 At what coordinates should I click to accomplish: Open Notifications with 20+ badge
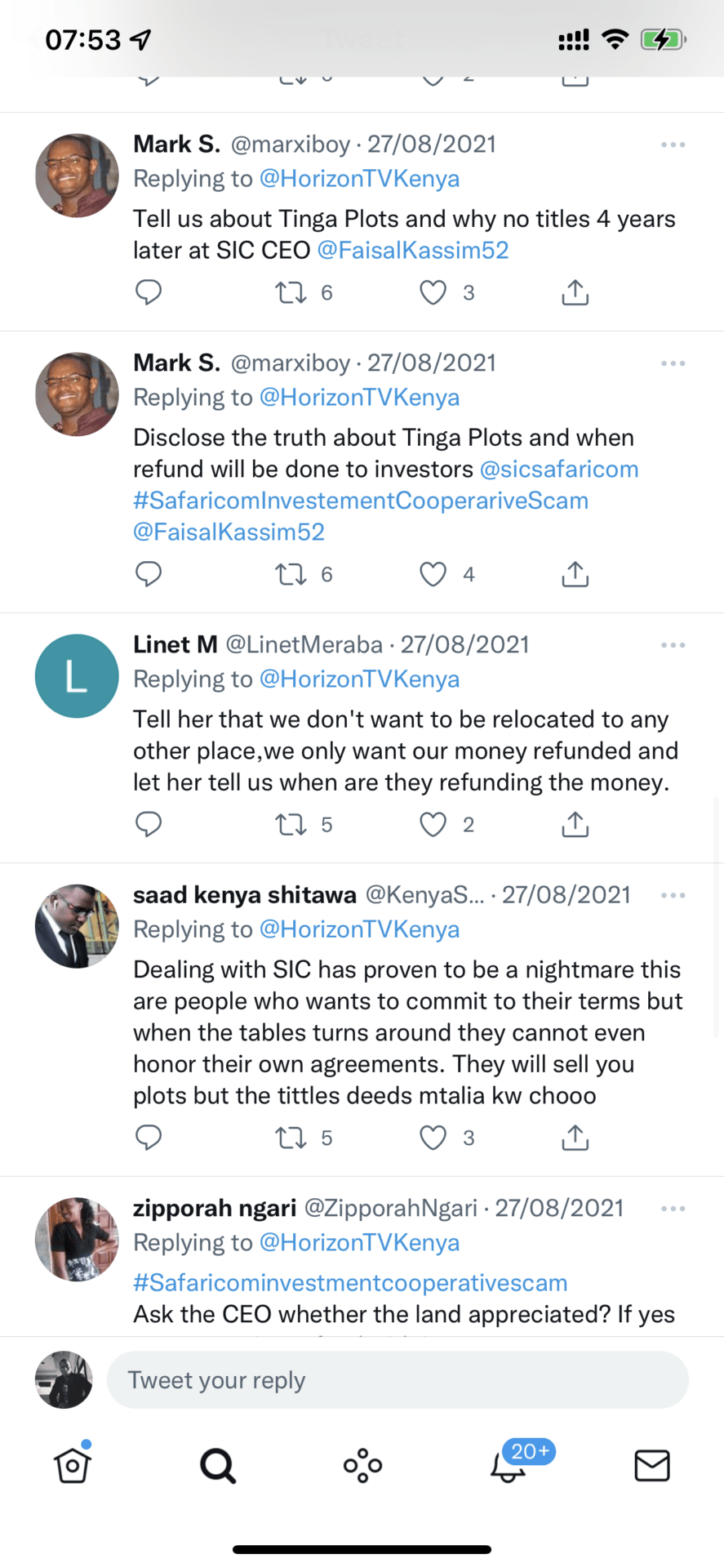point(509,1466)
